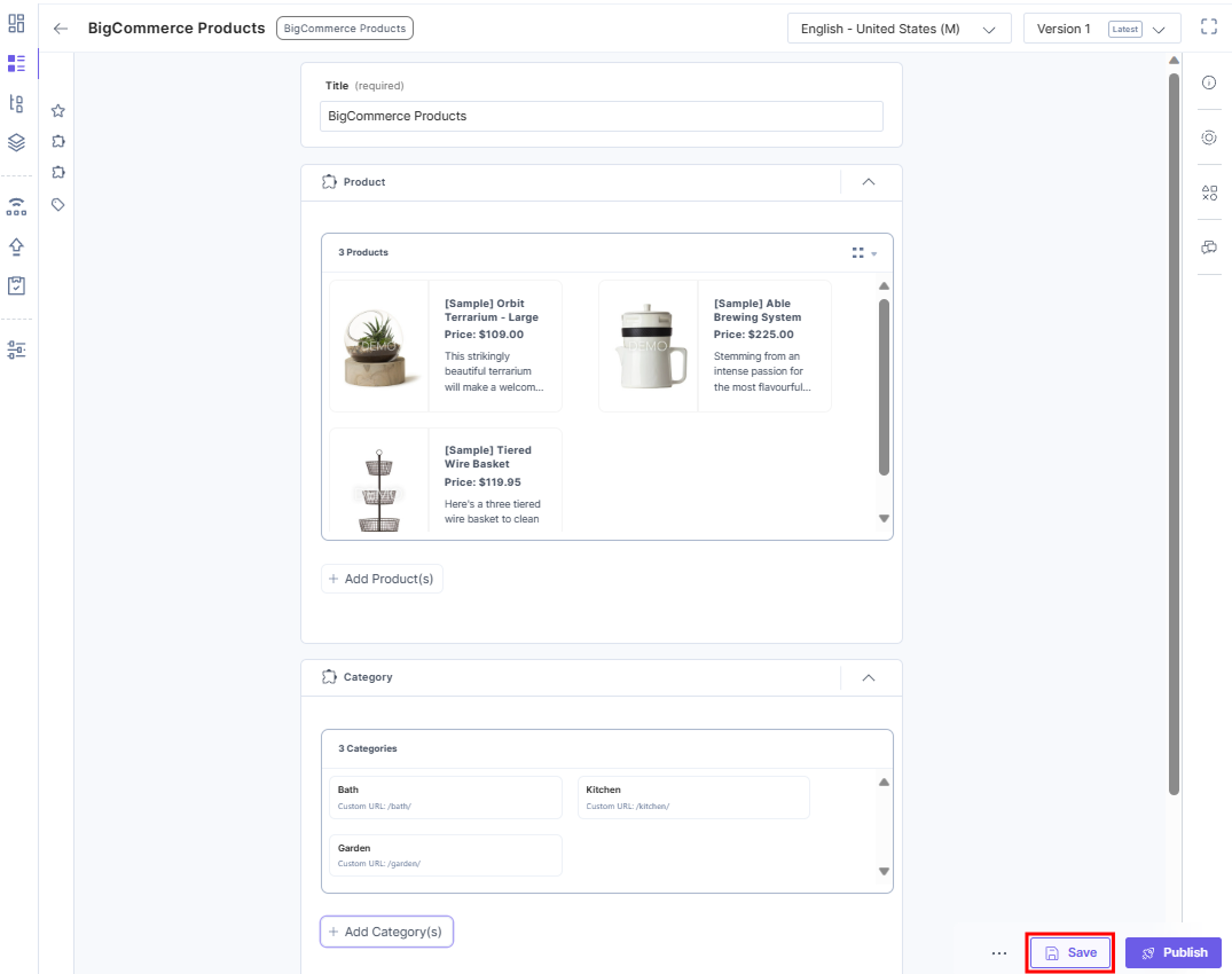This screenshot has width=1232, height=974.
Task: Select the Bath category card
Action: click(x=445, y=797)
